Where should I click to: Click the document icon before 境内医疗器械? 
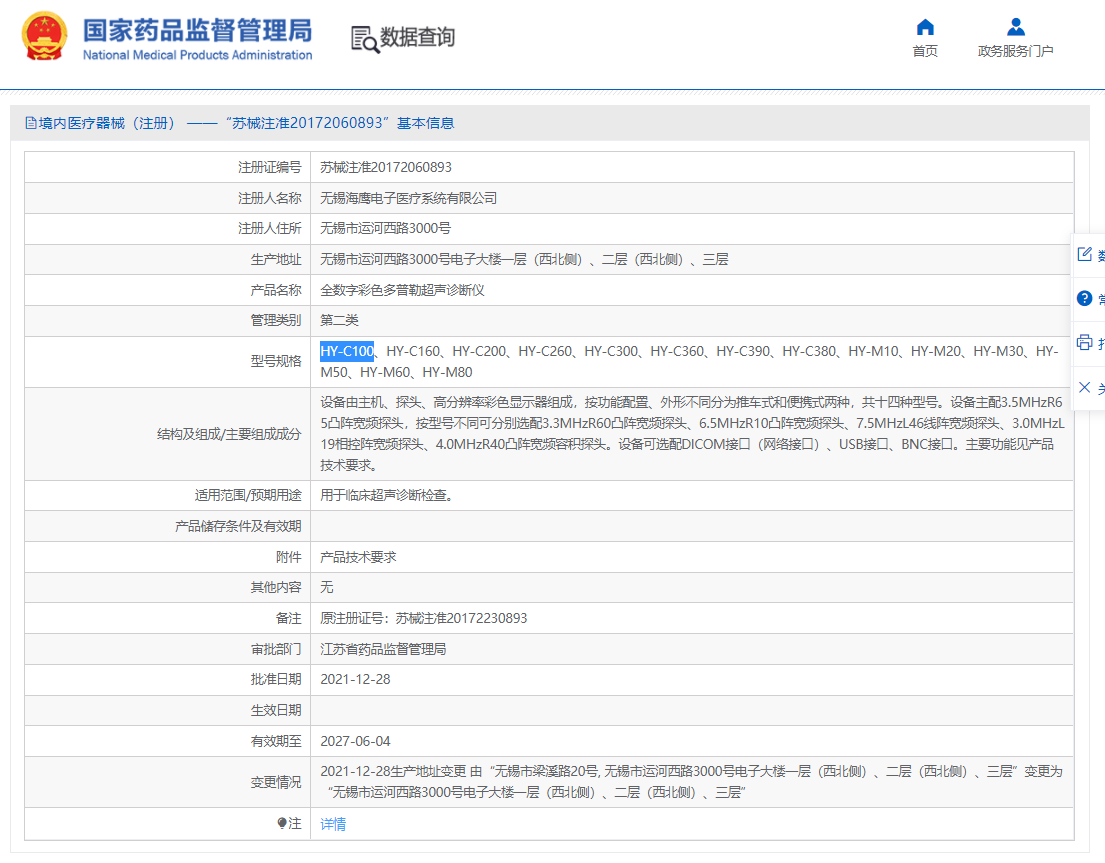(30, 123)
